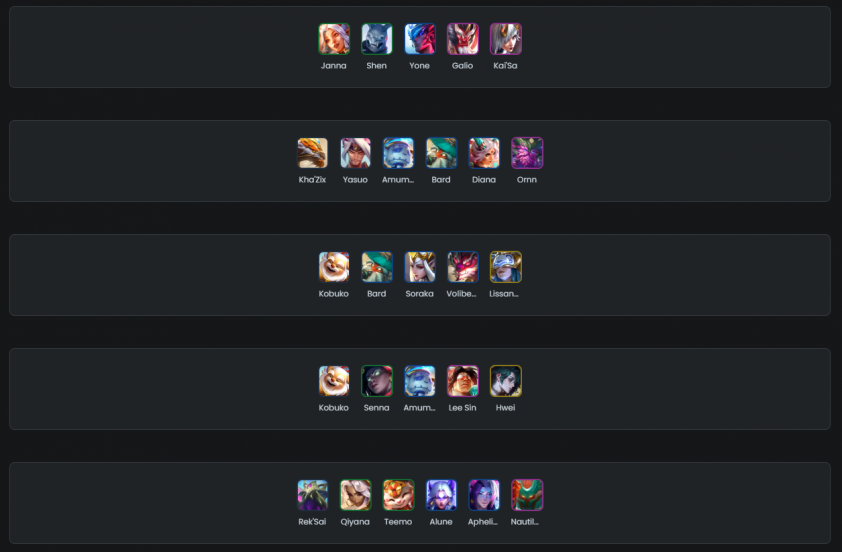The image size is (842, 552).
Task: Select the Nautilus champion icon
Action: 527,495
